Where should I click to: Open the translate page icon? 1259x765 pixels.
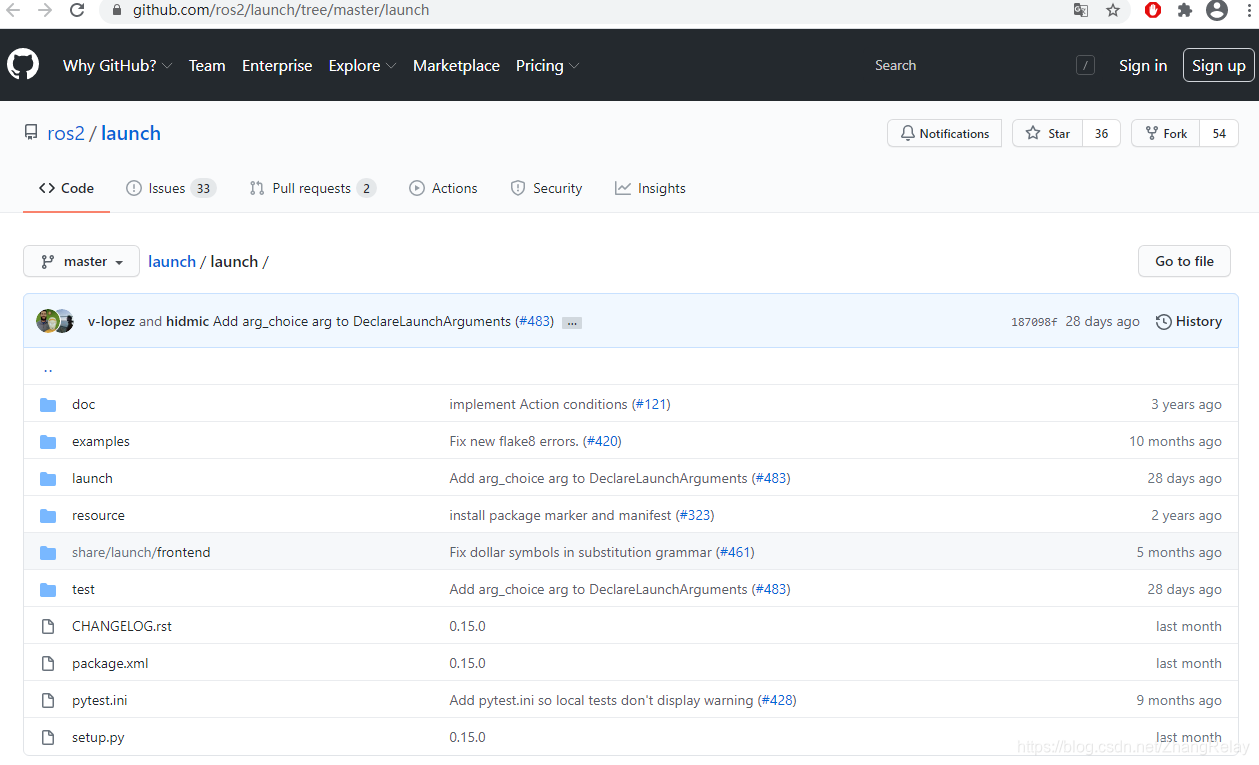click(1081, 10)
